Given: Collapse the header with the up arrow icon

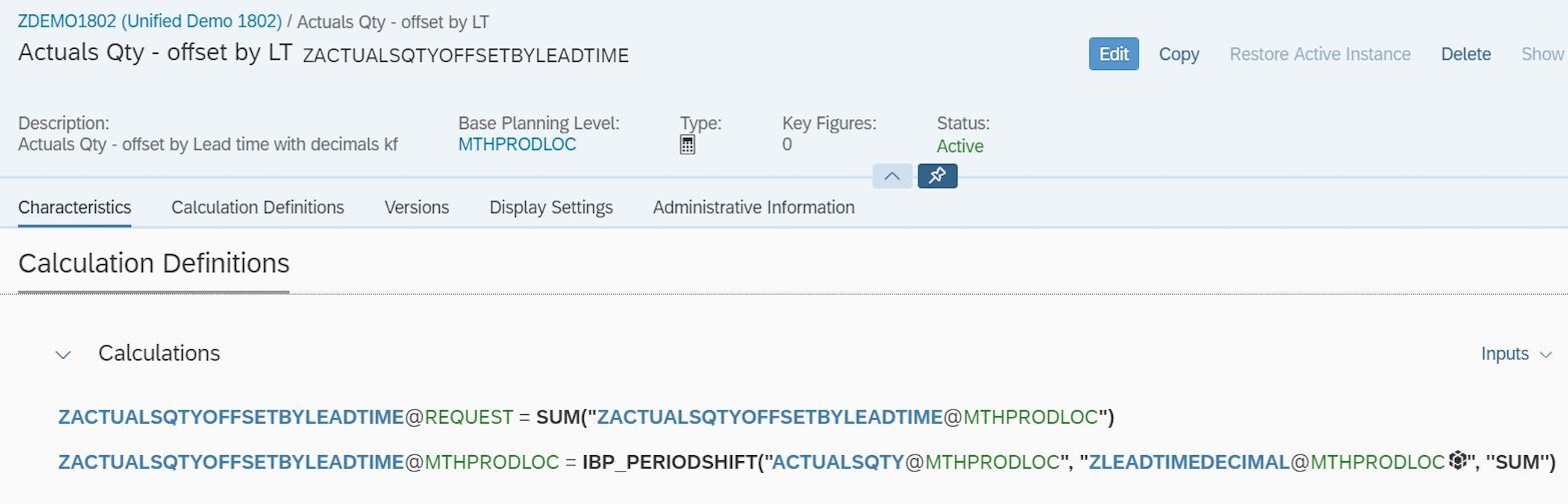Looking at the screenshot, I should (x=891, y=176).
